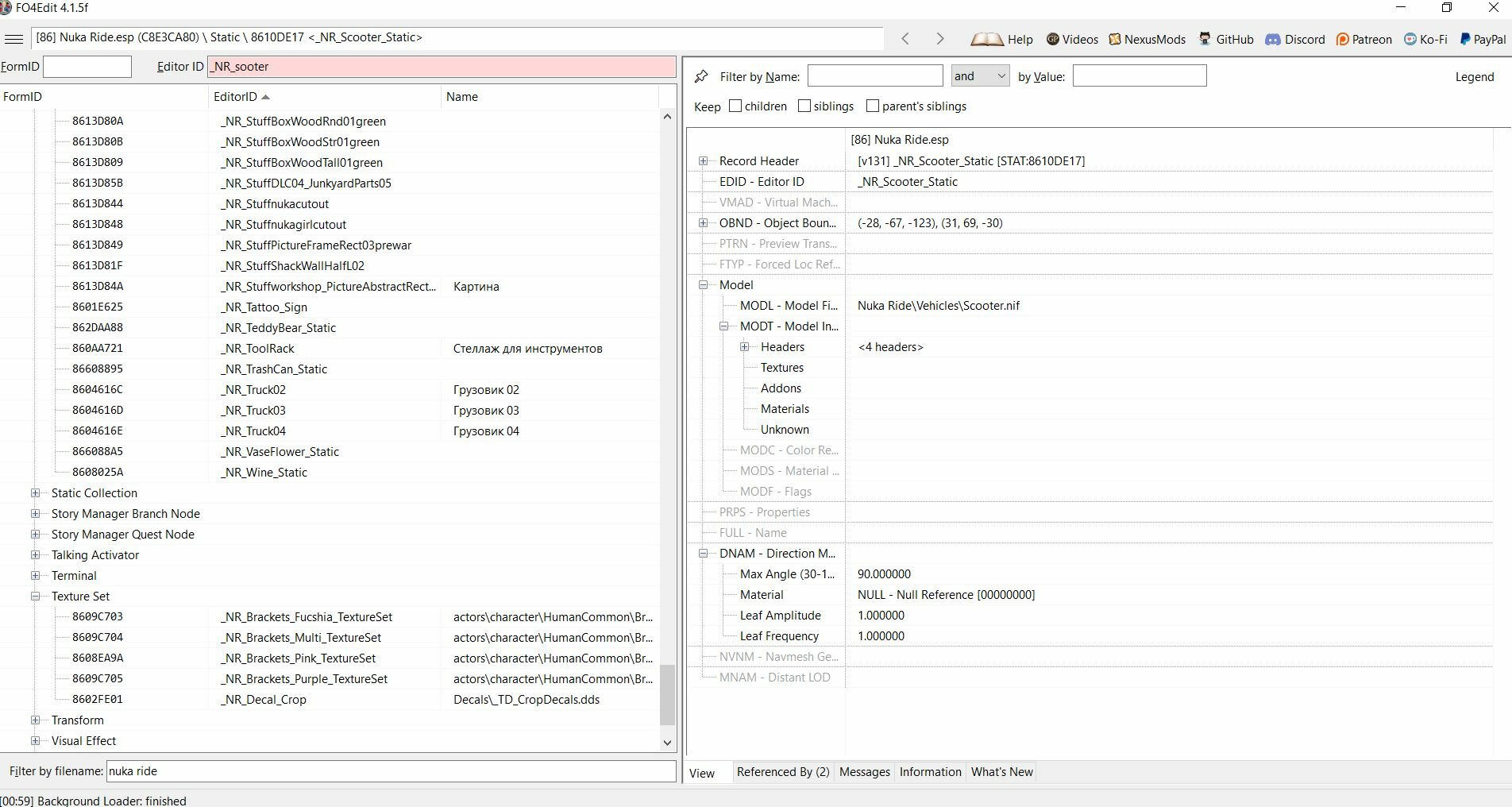Expand Talking Activator group
Image resolution: width=1512 pixels, height=807 pixels.
pos(35,554)
